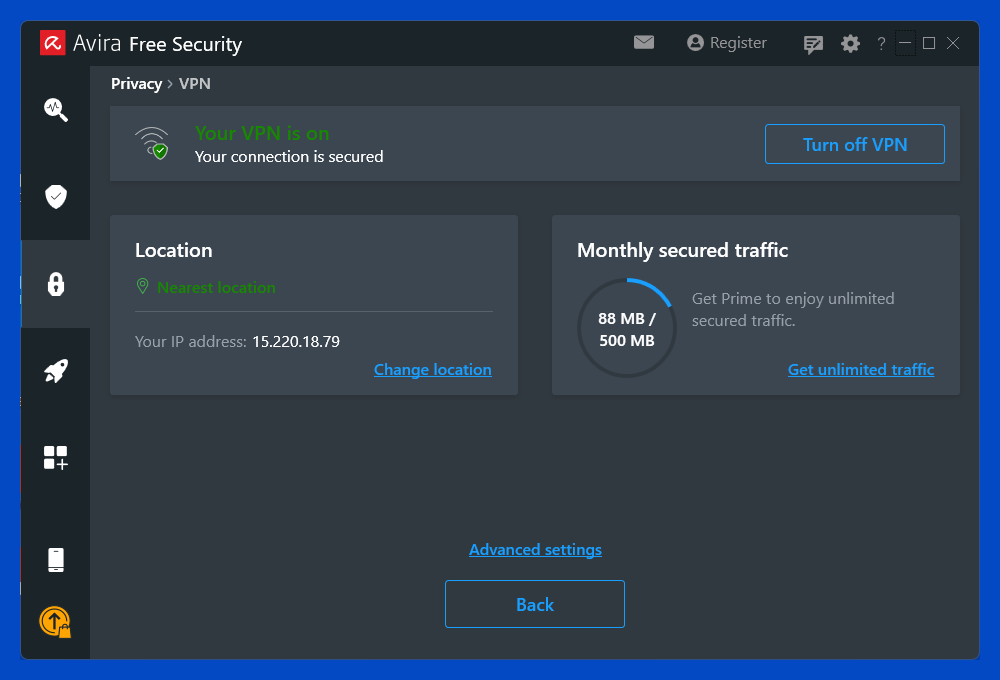The width and height of the screenshot is (1000, 680).
Task: Maximize the Avira window
Action: [x=929, y=43]
